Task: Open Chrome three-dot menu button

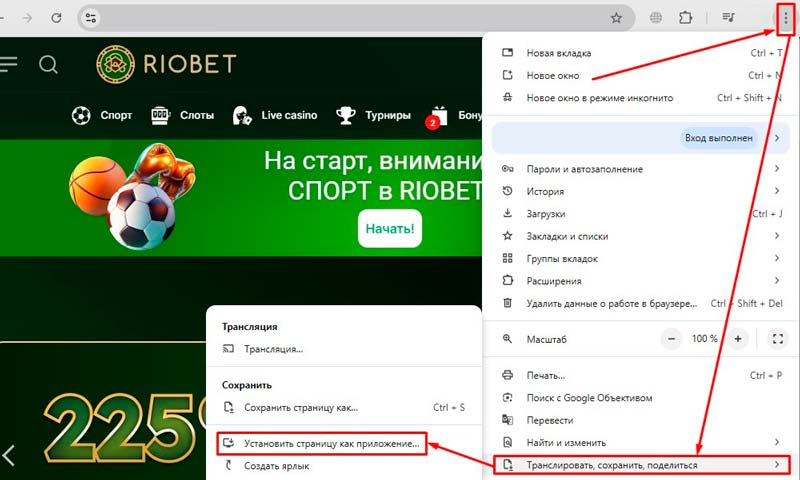Action: pos(786,18)
